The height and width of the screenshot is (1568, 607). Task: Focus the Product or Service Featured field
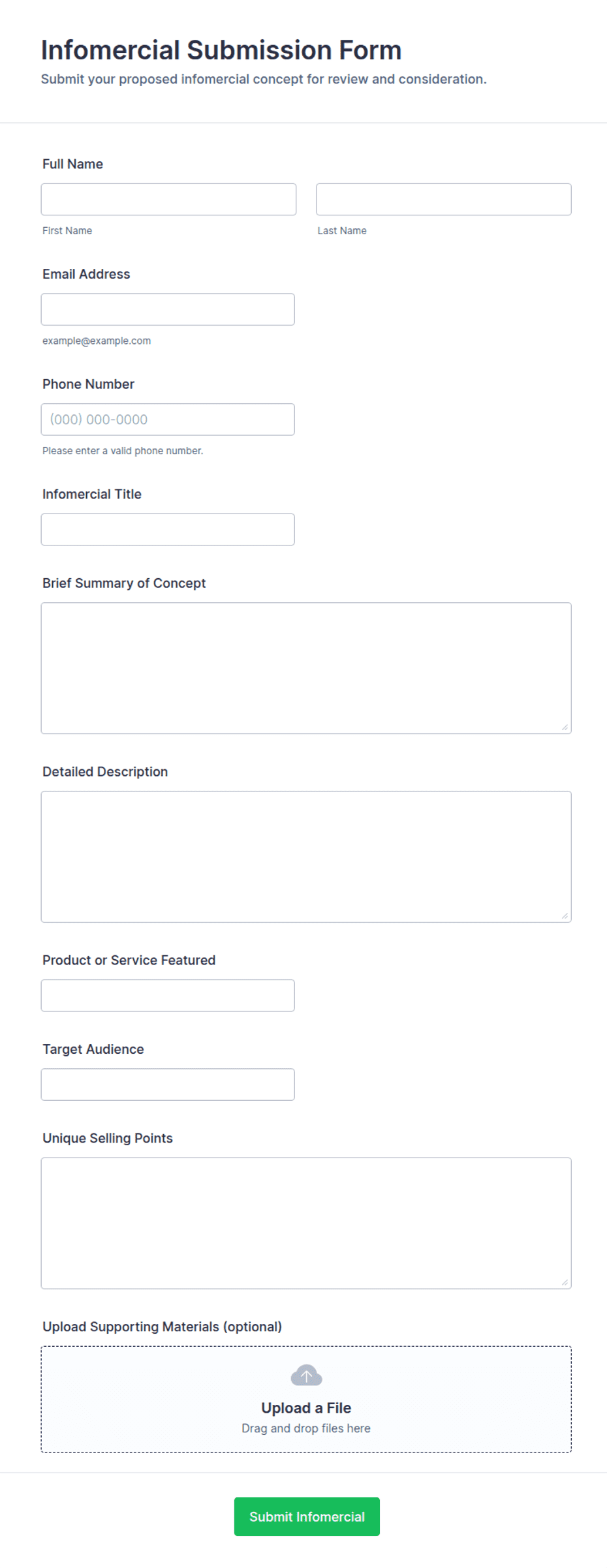click(168, 996)
